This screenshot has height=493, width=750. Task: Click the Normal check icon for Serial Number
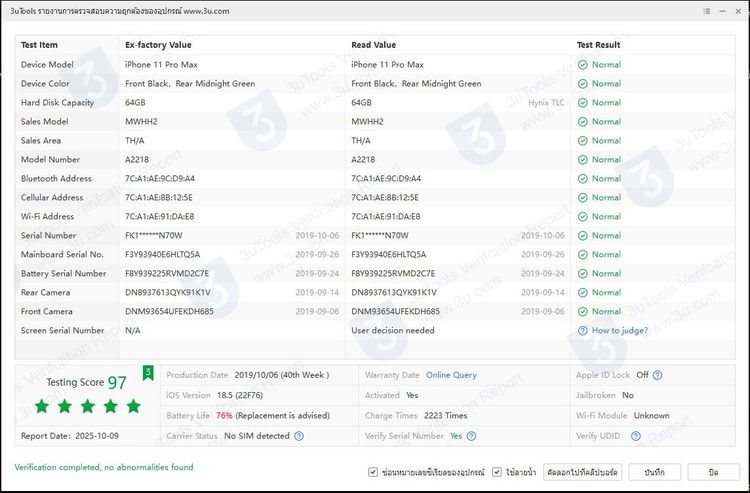click(x=582, y=236)
